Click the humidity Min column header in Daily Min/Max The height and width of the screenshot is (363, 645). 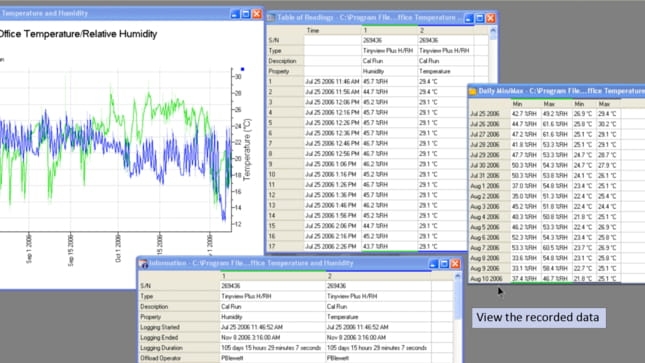pyautogui.click(x=525, y=104)
